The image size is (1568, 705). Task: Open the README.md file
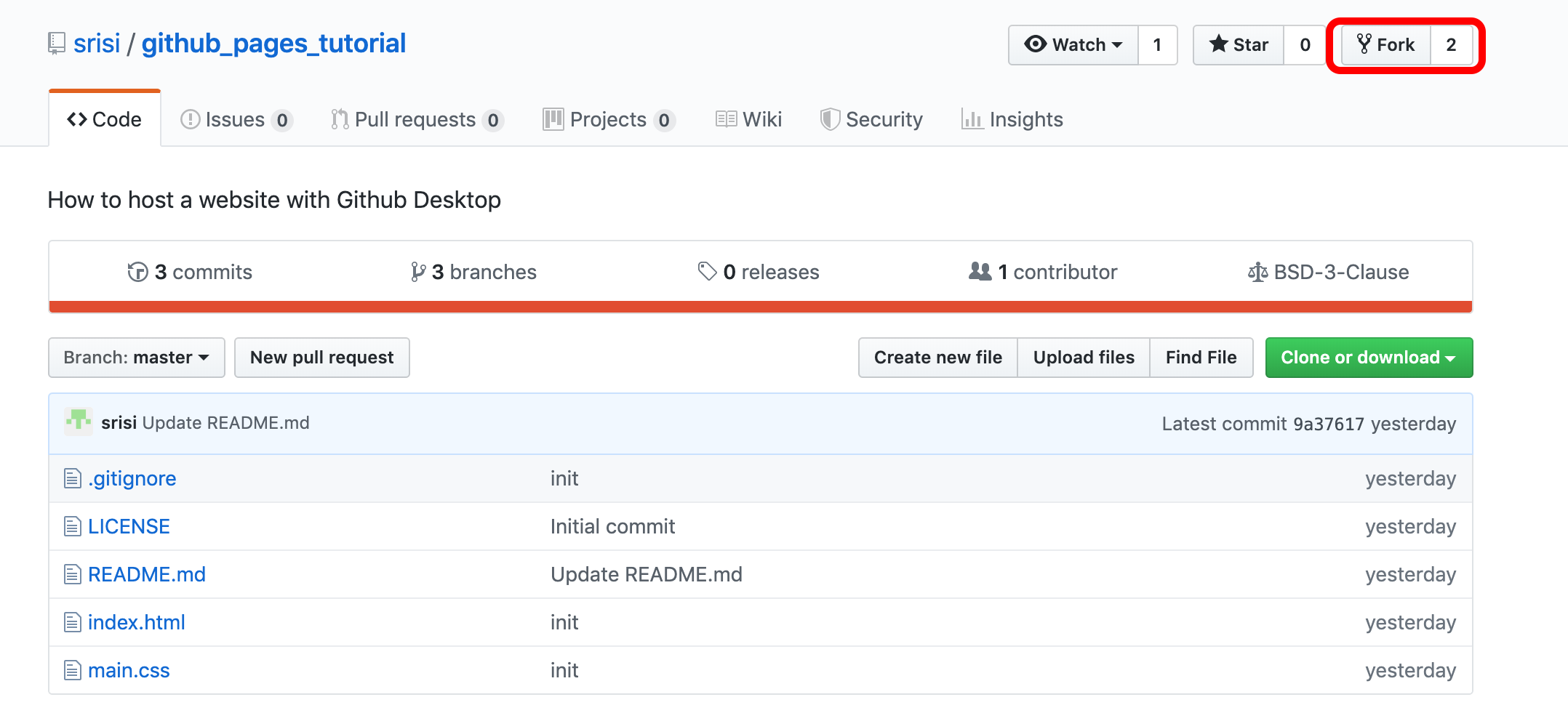click(x=147, y=574)
